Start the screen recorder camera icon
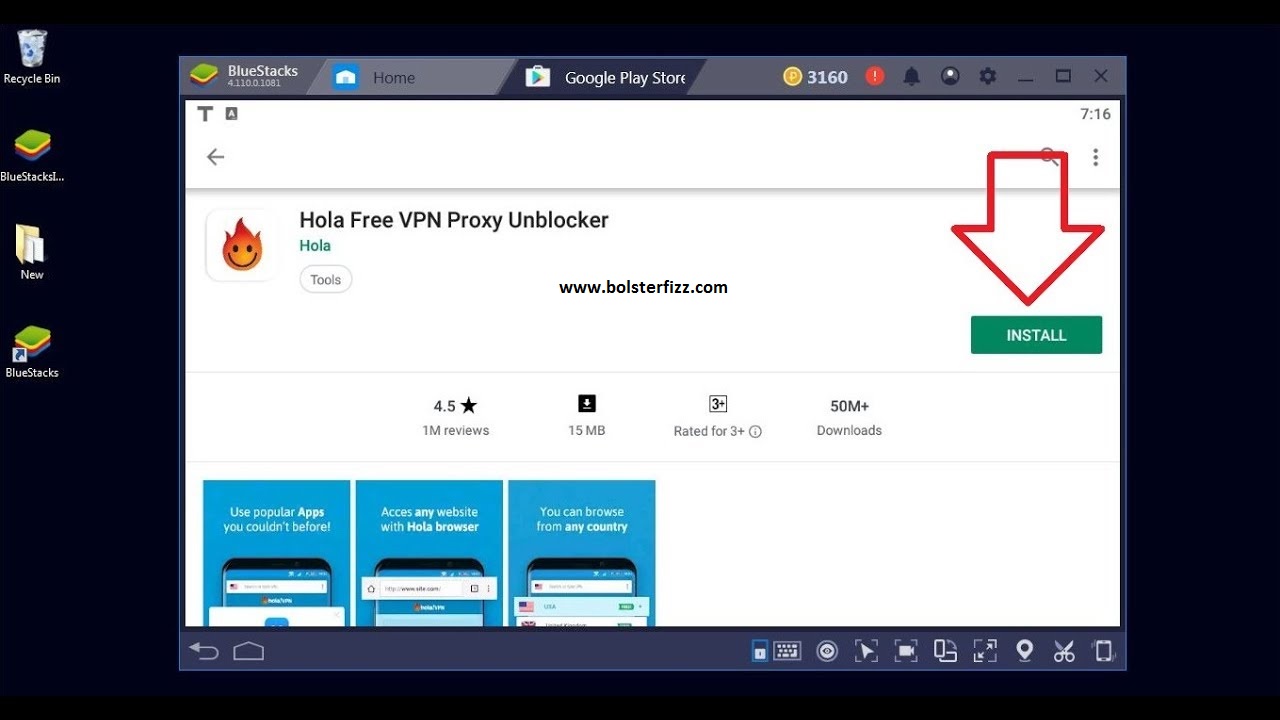 click(x=906, y=651)
